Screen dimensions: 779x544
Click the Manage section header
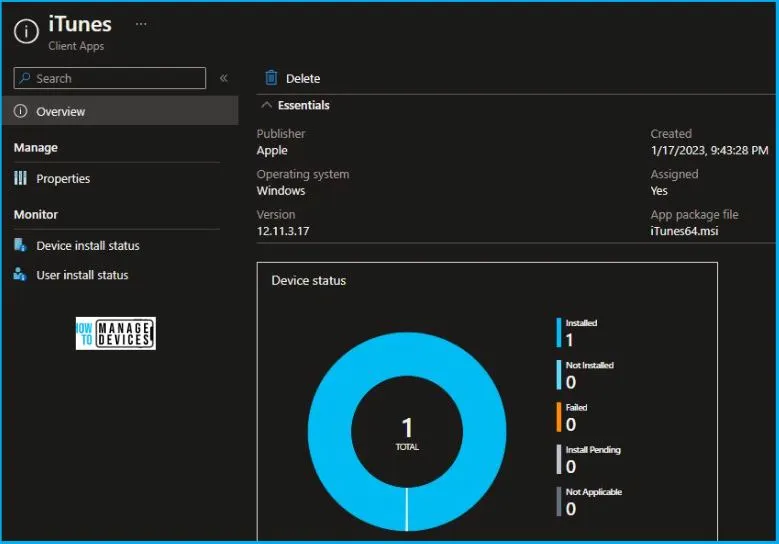click(x=36, y=148)
